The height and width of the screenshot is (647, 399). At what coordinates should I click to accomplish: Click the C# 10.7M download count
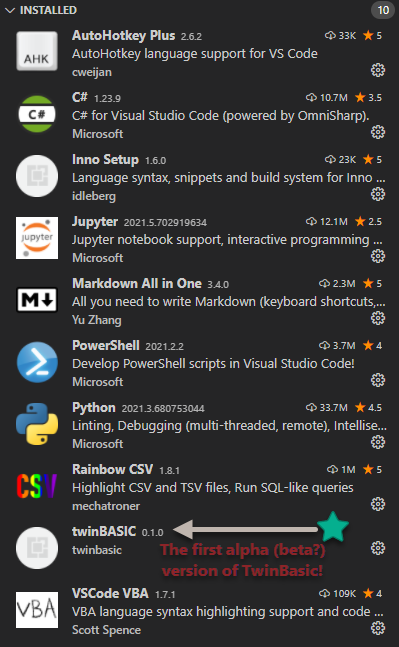point(326,97)
